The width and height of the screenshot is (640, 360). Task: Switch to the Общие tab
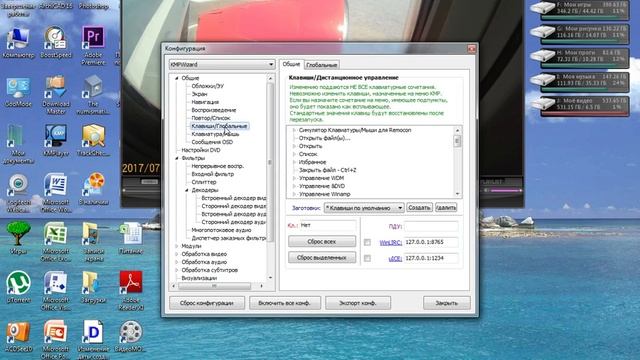(x=291, y=64)
